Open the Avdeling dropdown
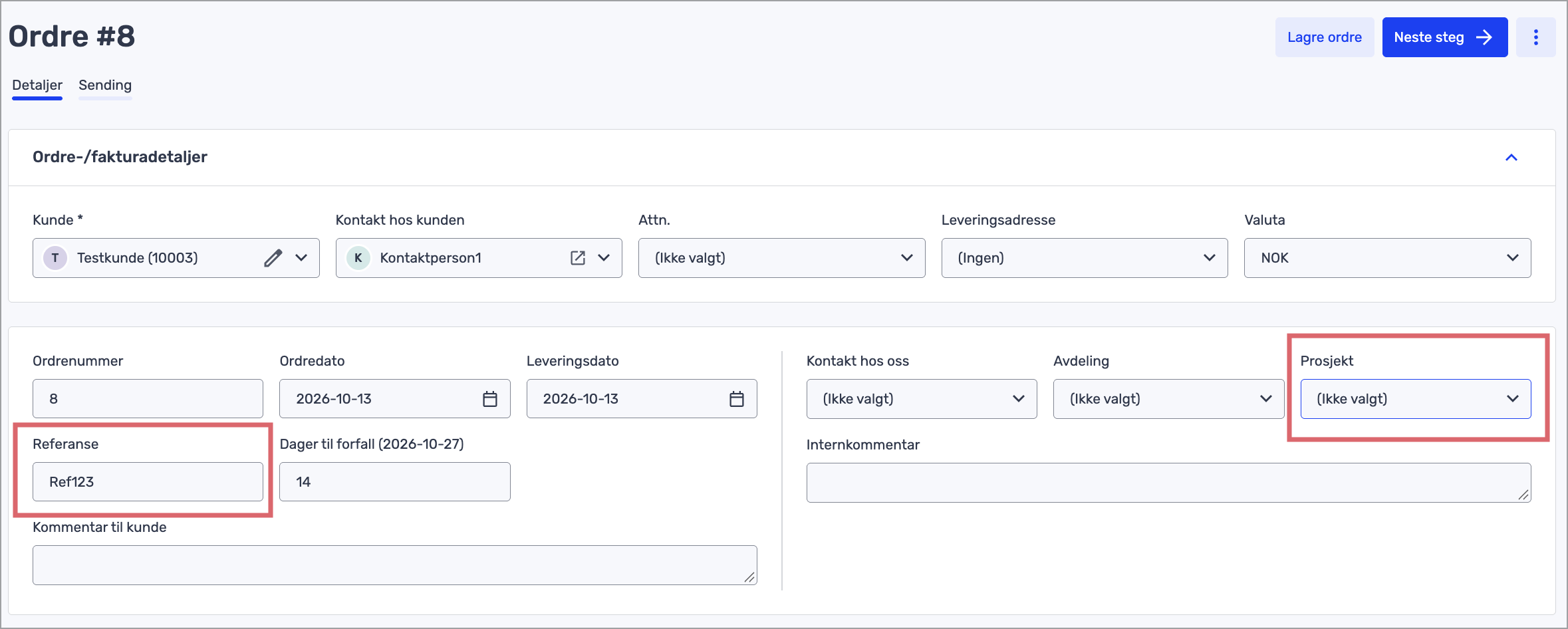The image size is (1568, 629). tap(1168, 399)
